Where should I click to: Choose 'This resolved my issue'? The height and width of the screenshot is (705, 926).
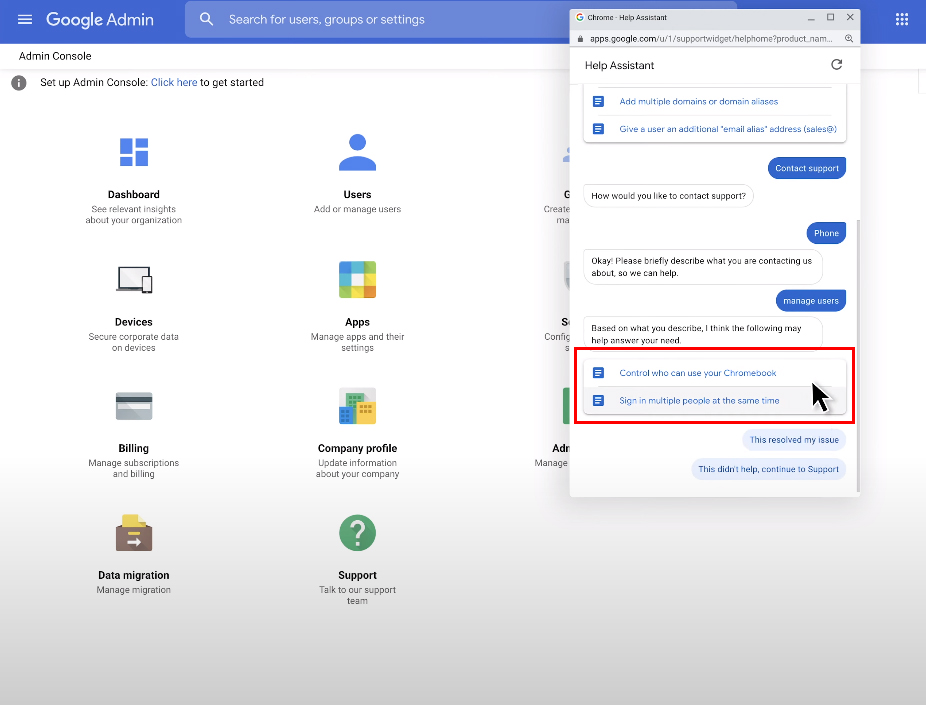pos(794,440)
